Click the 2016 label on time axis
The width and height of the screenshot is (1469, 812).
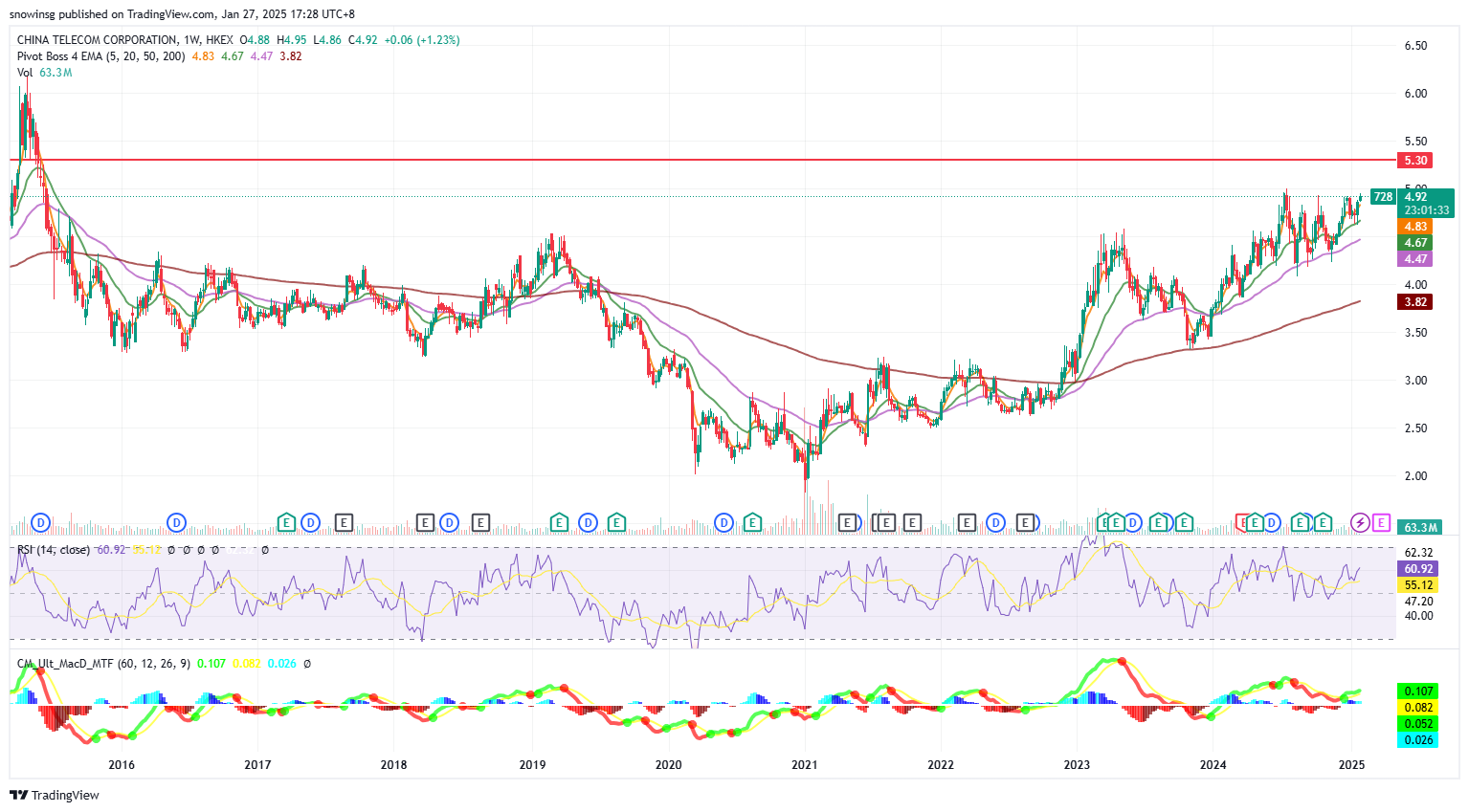122,764
